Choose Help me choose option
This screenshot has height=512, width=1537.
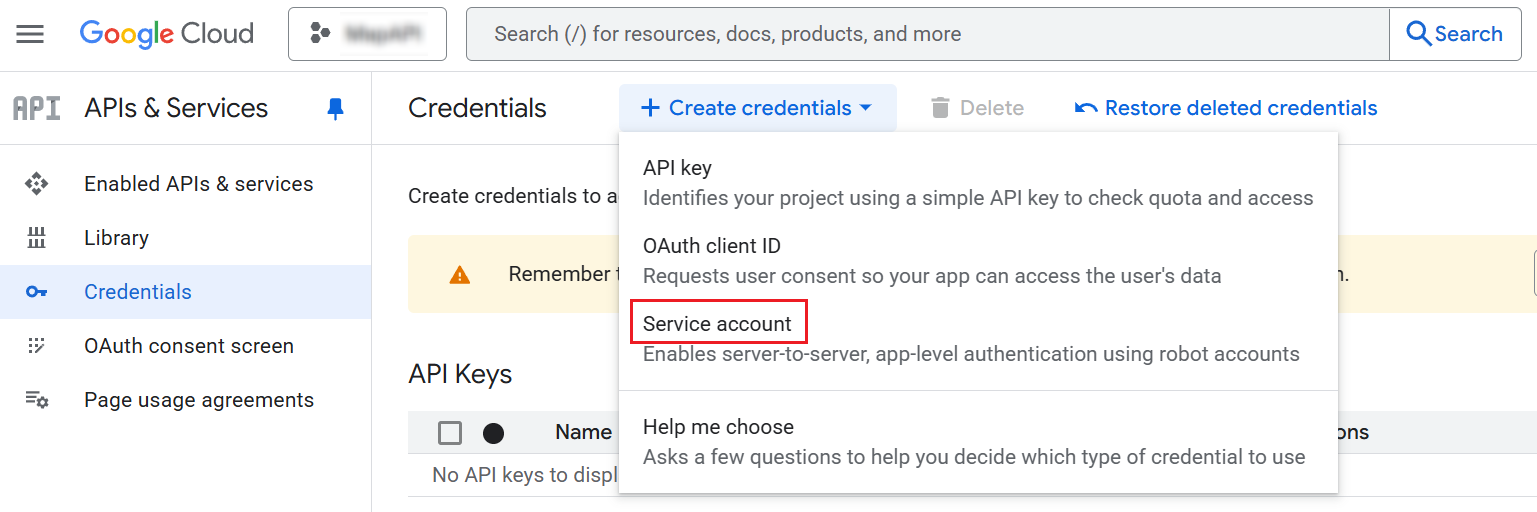(x=718, y=427)
